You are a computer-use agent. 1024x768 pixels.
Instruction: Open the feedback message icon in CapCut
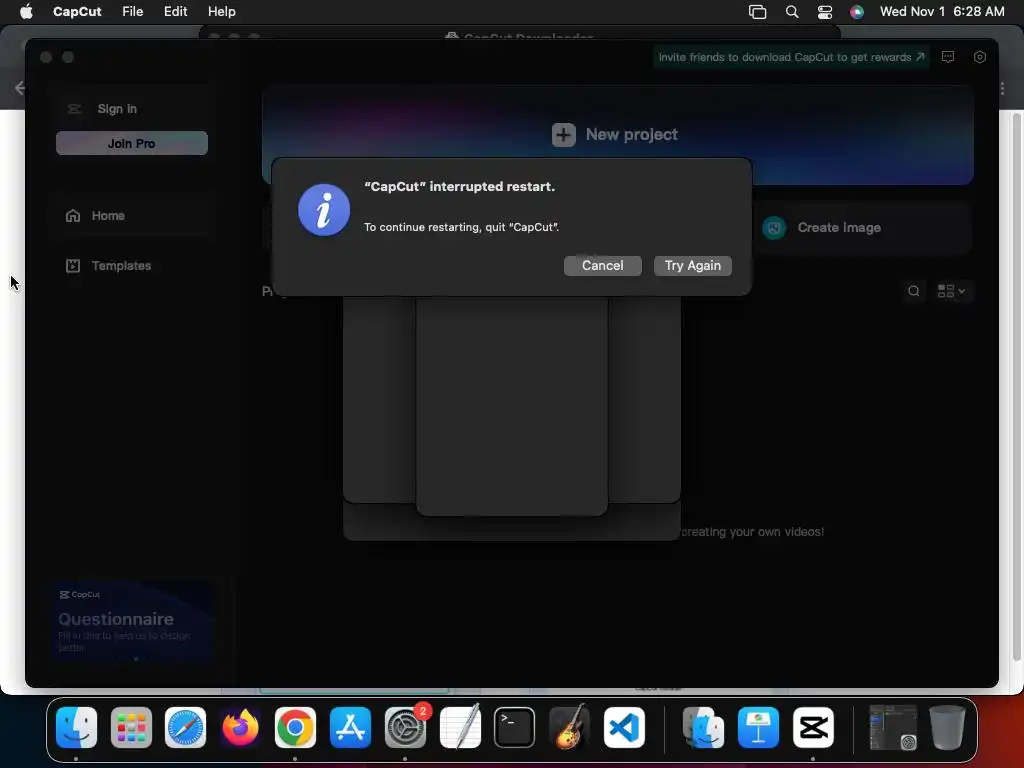(948, 57)
